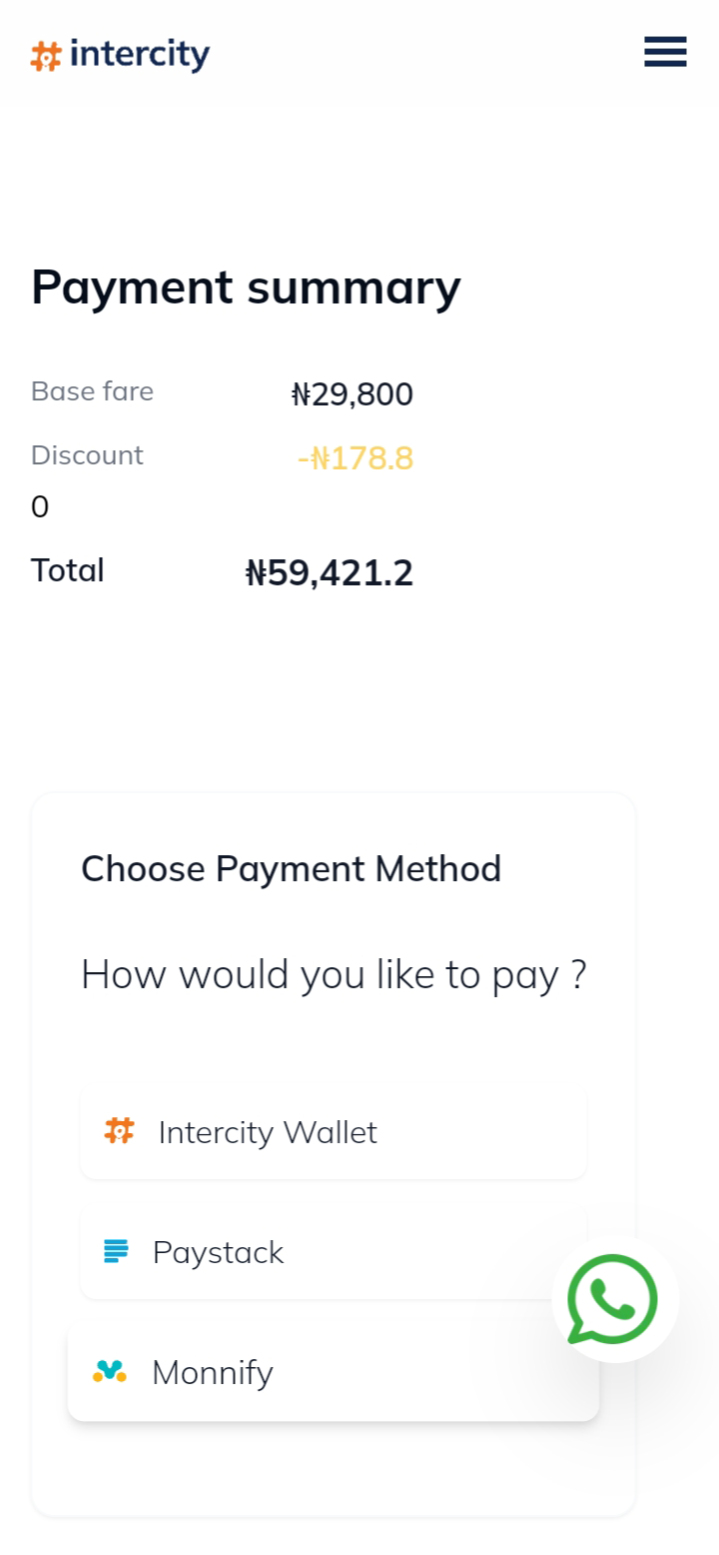This screenshot has width=719, height=1555.
Task: Click the Discount label
Action: (x=87, y=455)
